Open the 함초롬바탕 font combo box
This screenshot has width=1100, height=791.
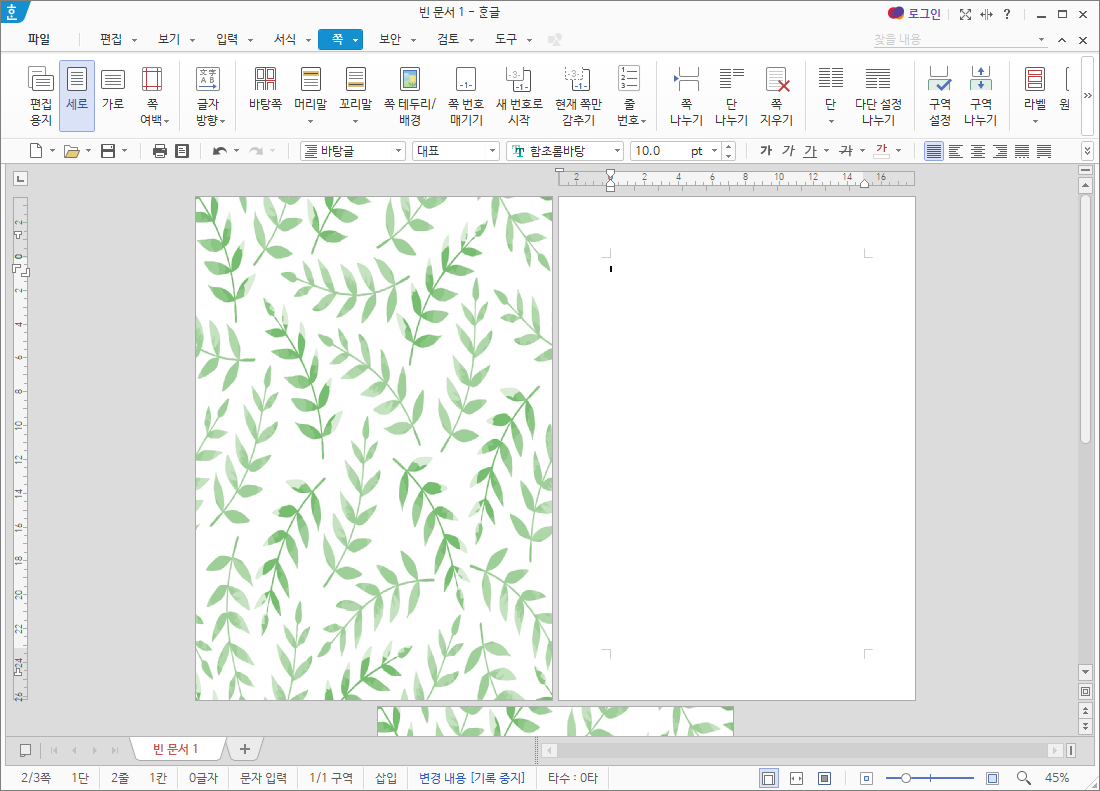(x=565, y=151)
